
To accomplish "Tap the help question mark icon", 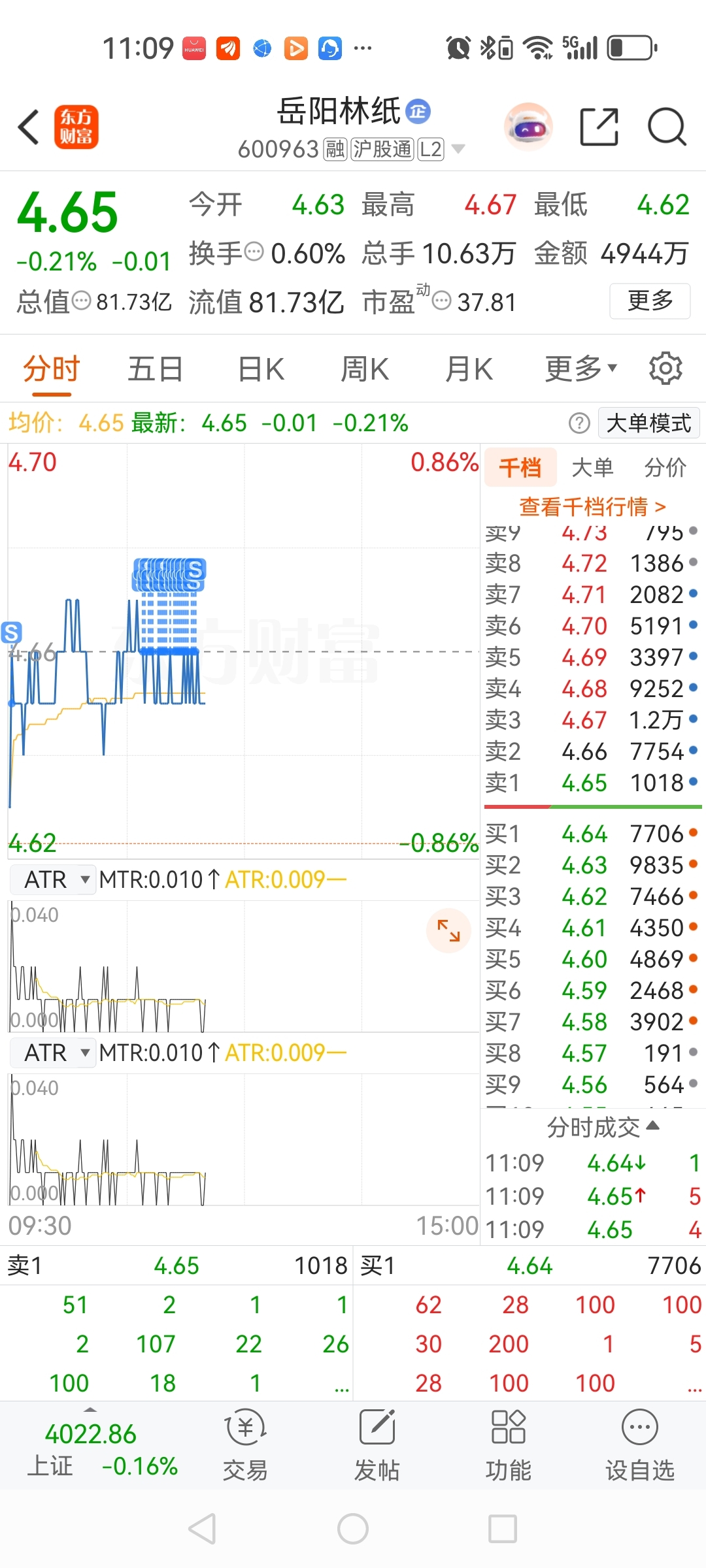I will (x=579, y=423).
